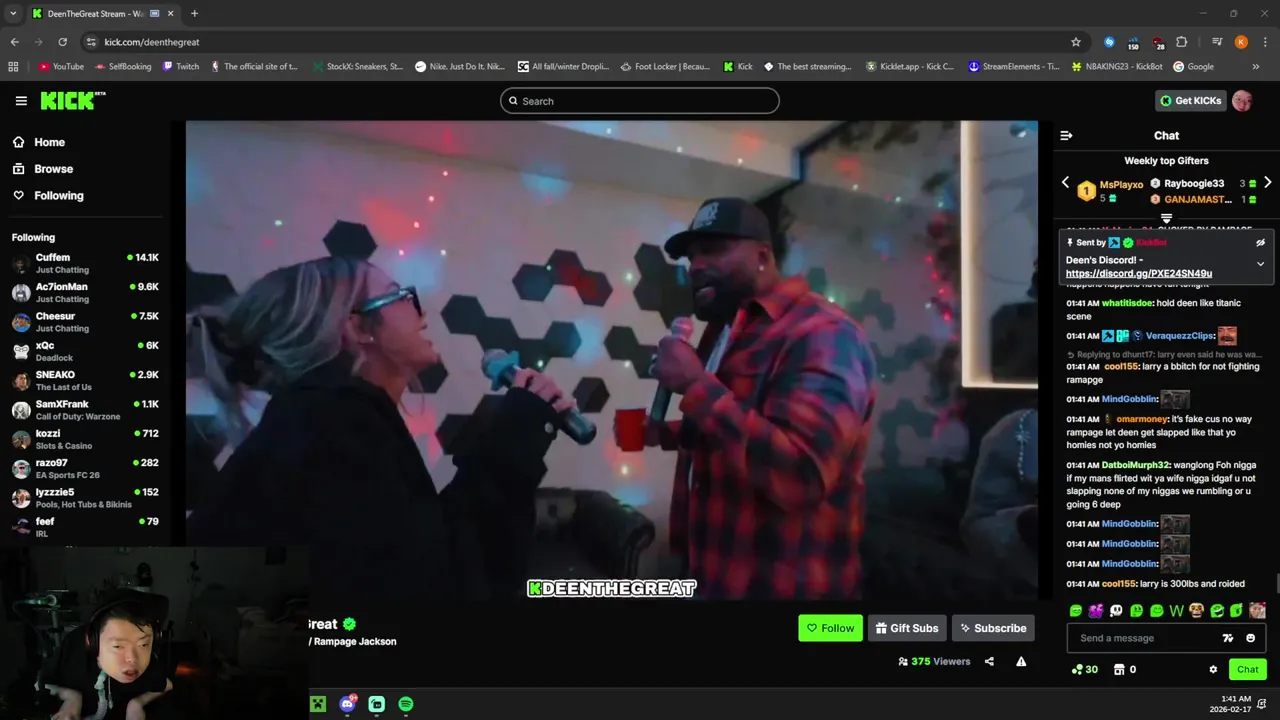The image size is (1280, 720).
Task: Insert the monkey face quick emote
Action: [x=1197, y=610]
